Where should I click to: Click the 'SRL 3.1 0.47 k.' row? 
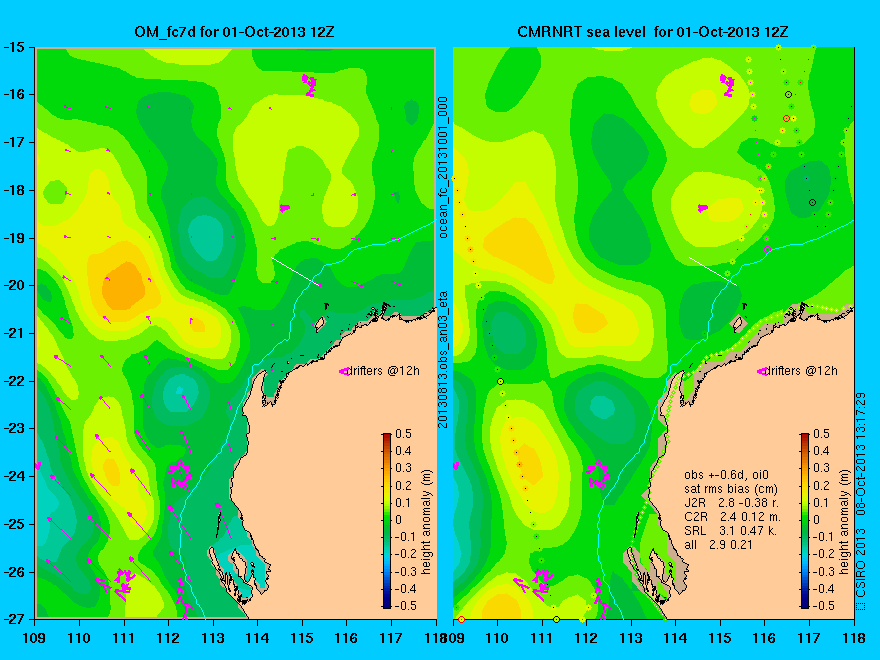point(730,531)
